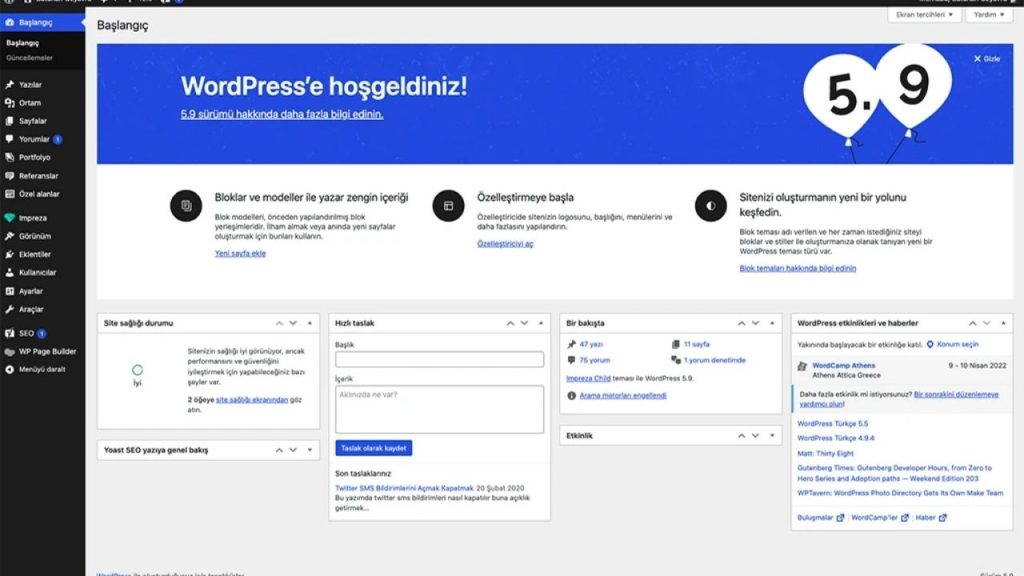
Task: Expand Etkinlik widget
Action: coord(772,436)
